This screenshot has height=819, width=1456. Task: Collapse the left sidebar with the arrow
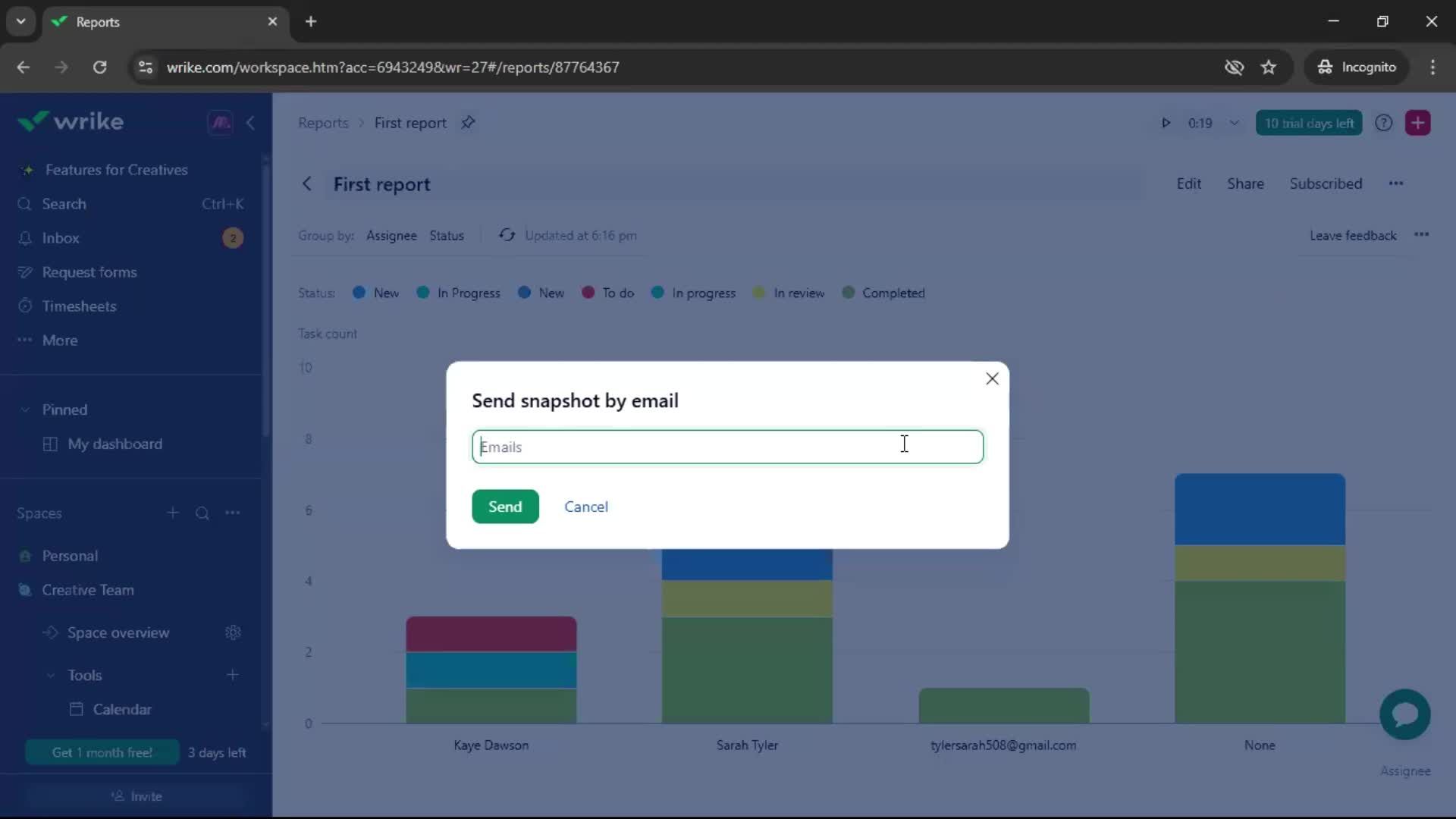pos(250,122)
